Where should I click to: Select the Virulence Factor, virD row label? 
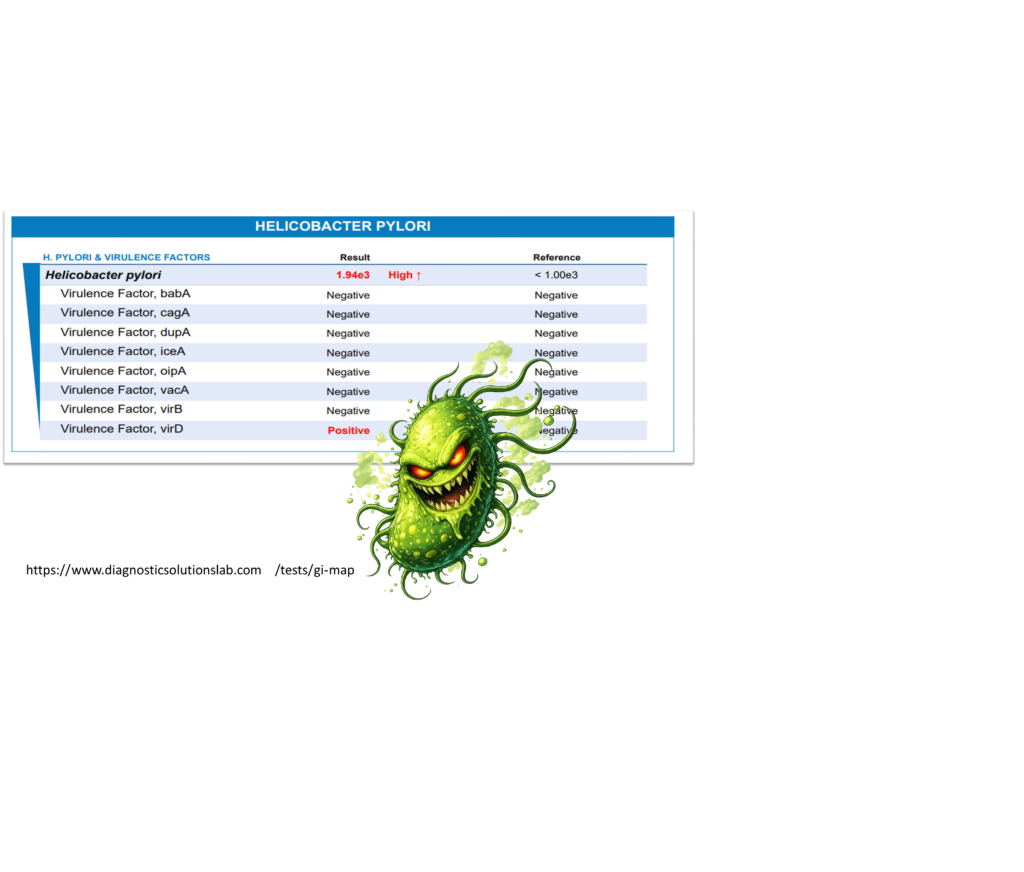click(122, 429)
